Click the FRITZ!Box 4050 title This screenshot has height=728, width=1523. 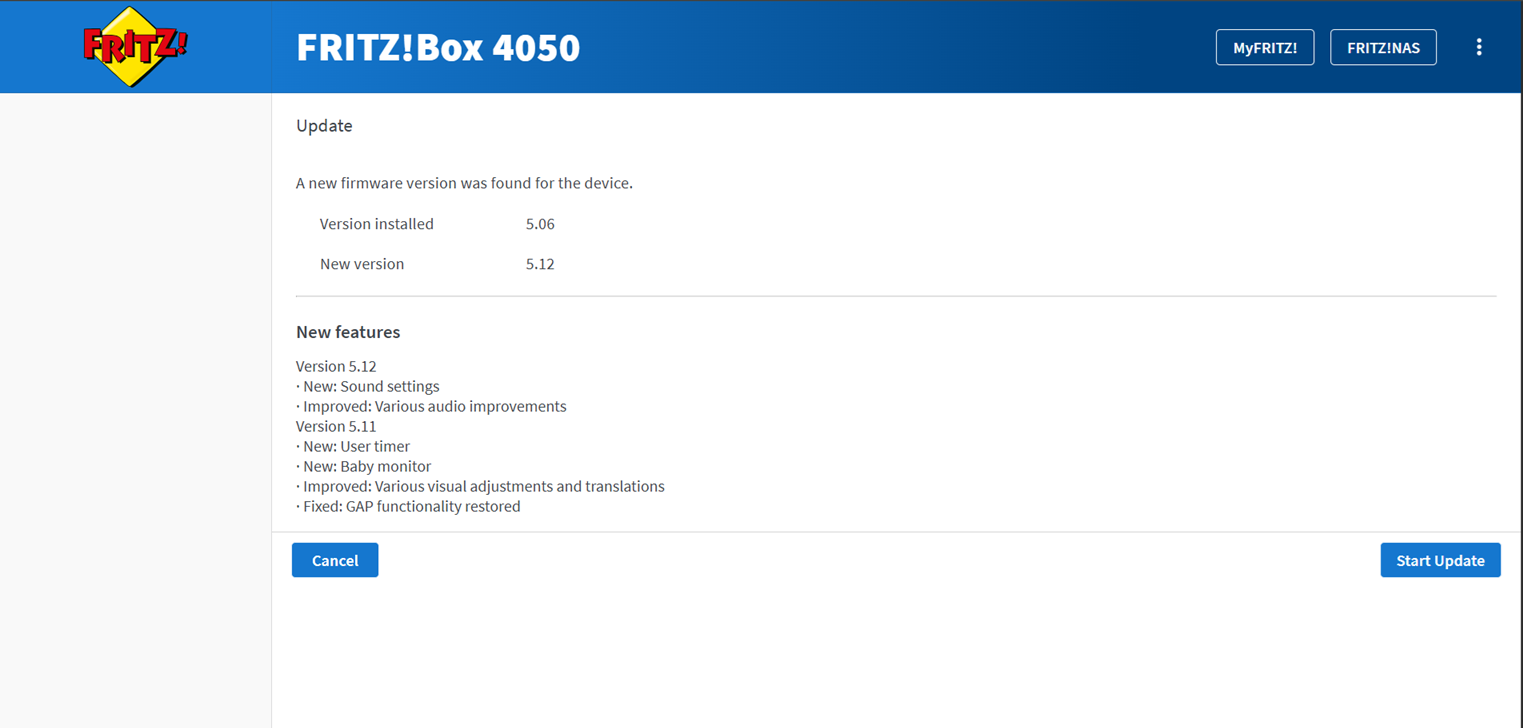(x=438, y=47)
